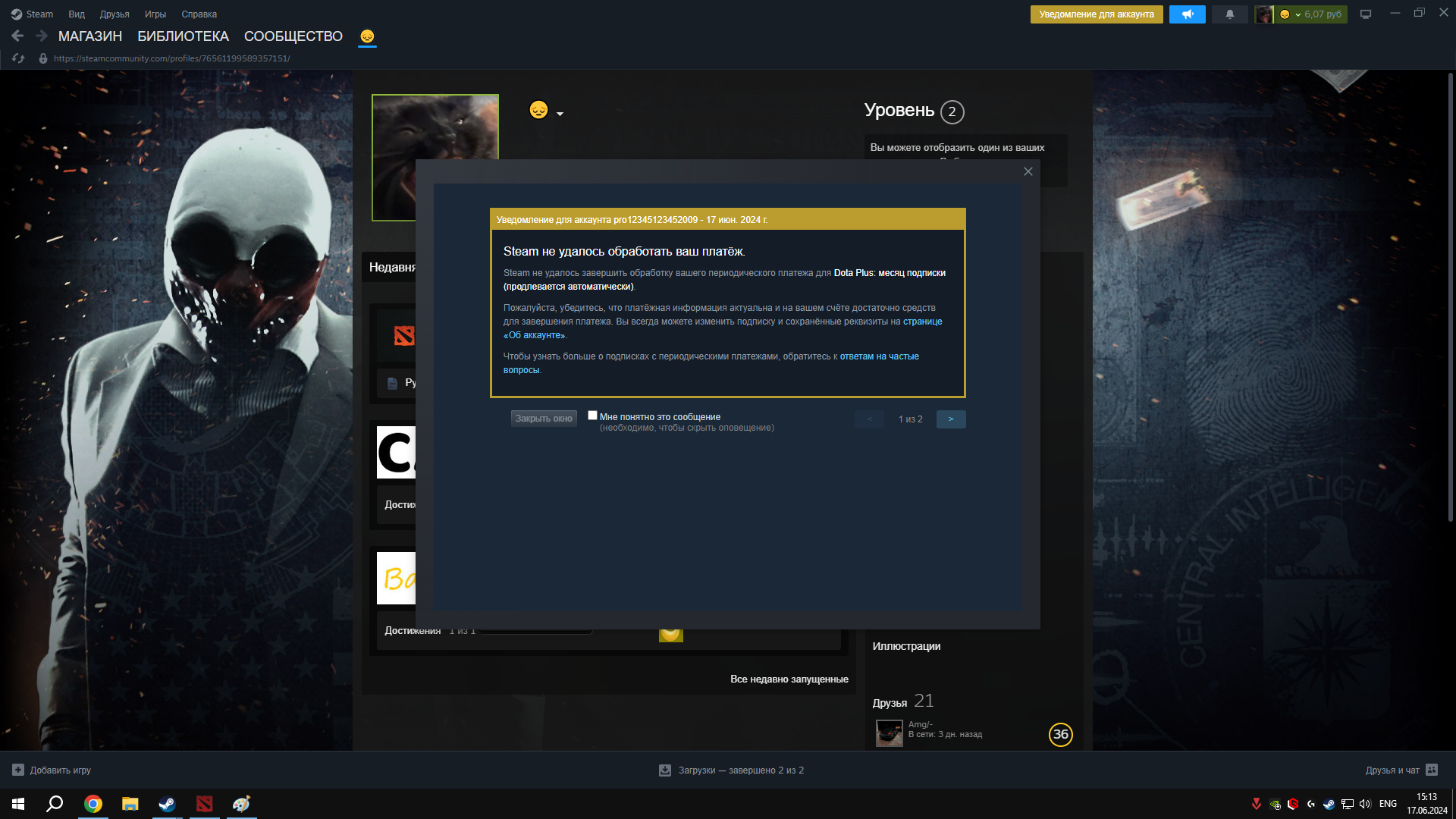Click the 'Закрыть окно' button

(x=544, y=419)
